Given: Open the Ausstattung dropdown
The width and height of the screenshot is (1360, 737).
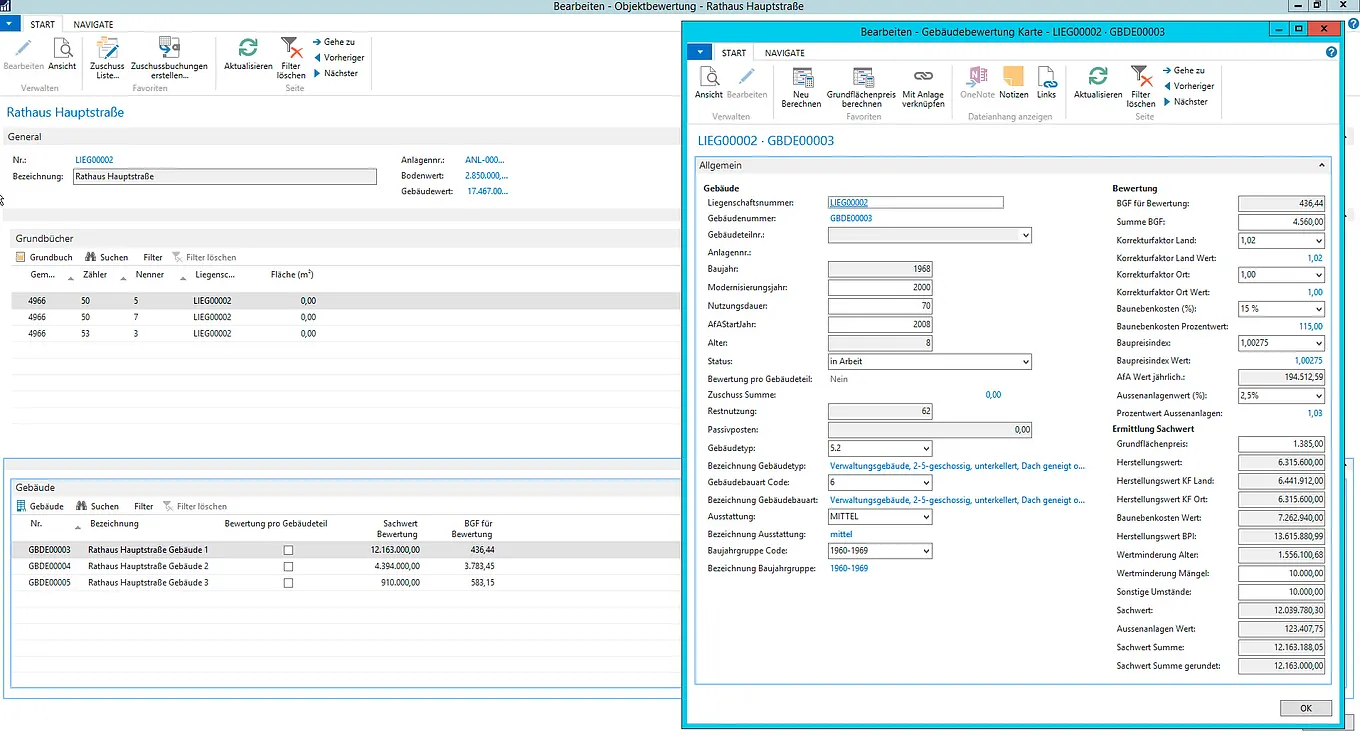Looking at the screenshot, I should tap(924, 517).
